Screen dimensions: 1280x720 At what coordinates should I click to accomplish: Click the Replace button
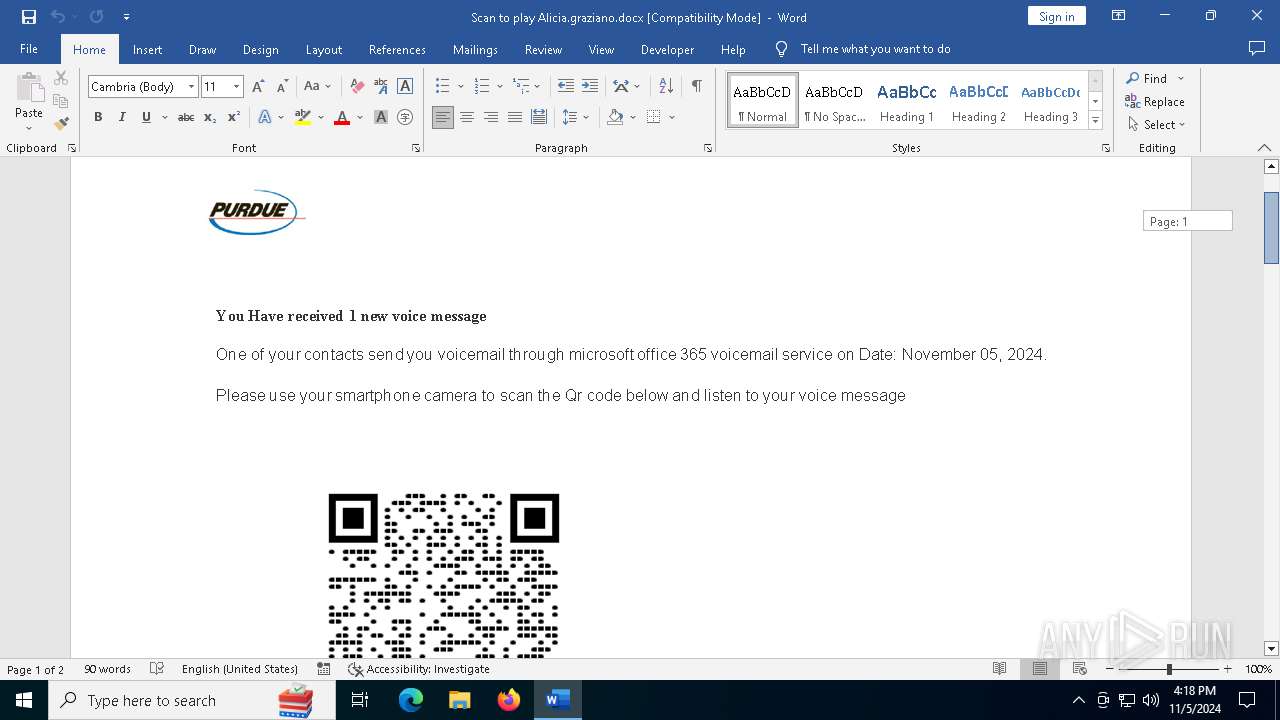[1155, 101]
